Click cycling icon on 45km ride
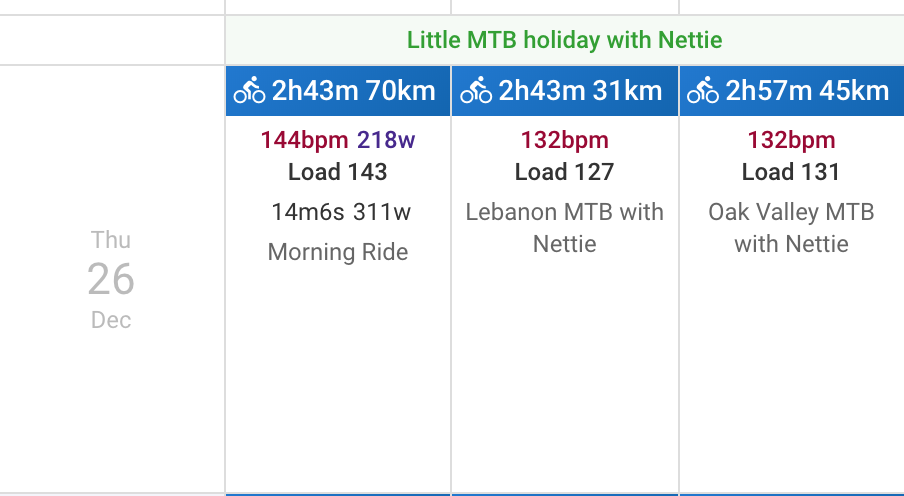This screenshot has height=496, width=904. [x=702, y=91]
